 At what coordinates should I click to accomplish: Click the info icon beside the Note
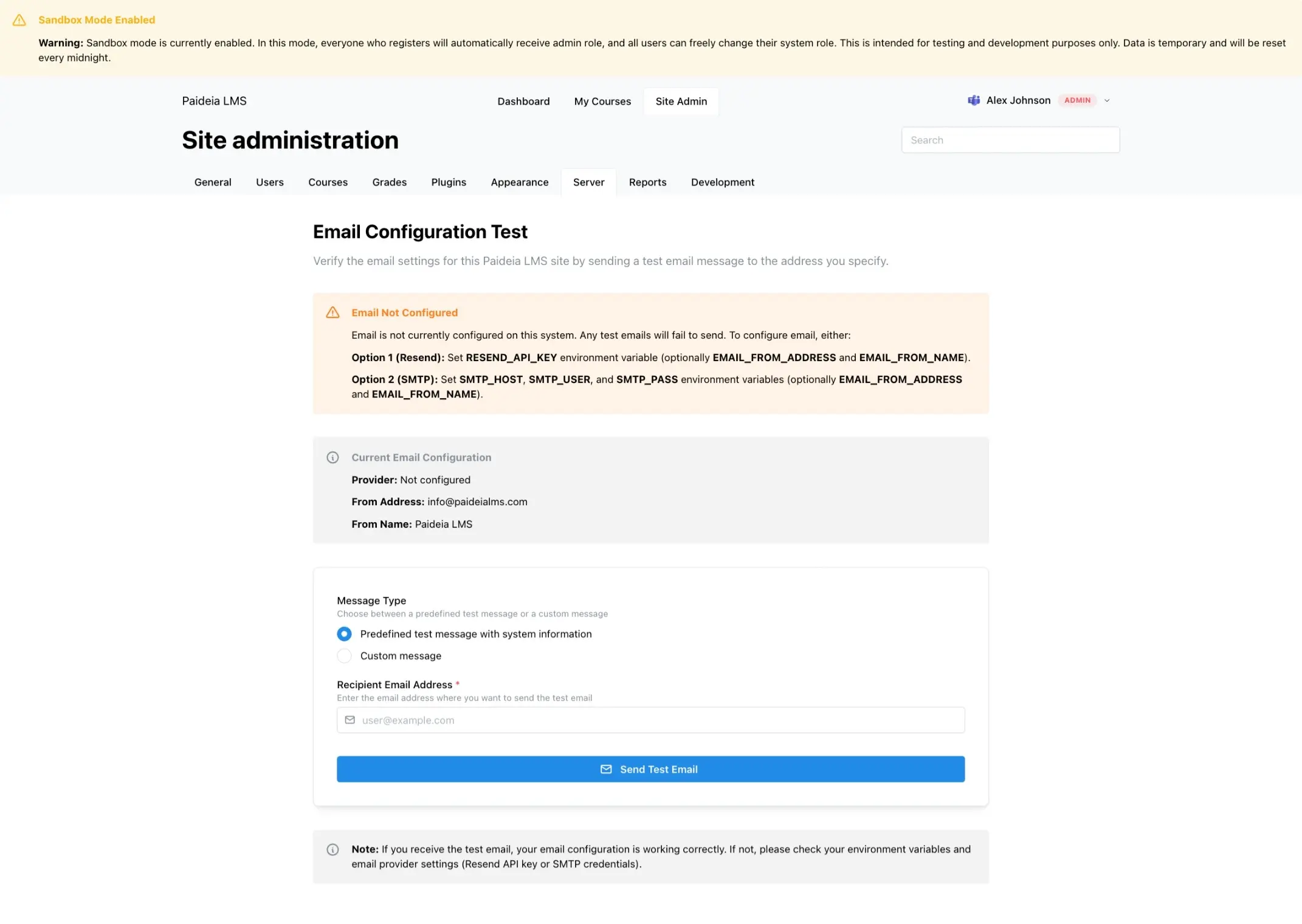tap(332, 849)
